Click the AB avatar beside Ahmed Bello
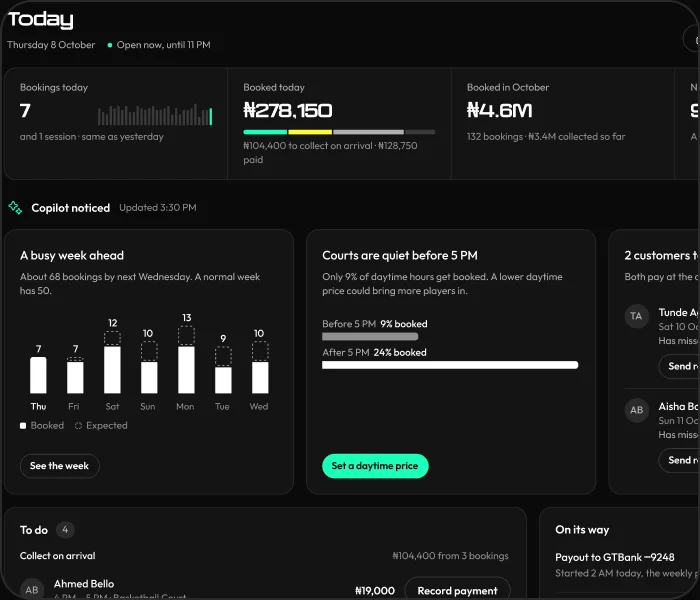Viewport: 700px width, 600px height. (x=32, y=589)
